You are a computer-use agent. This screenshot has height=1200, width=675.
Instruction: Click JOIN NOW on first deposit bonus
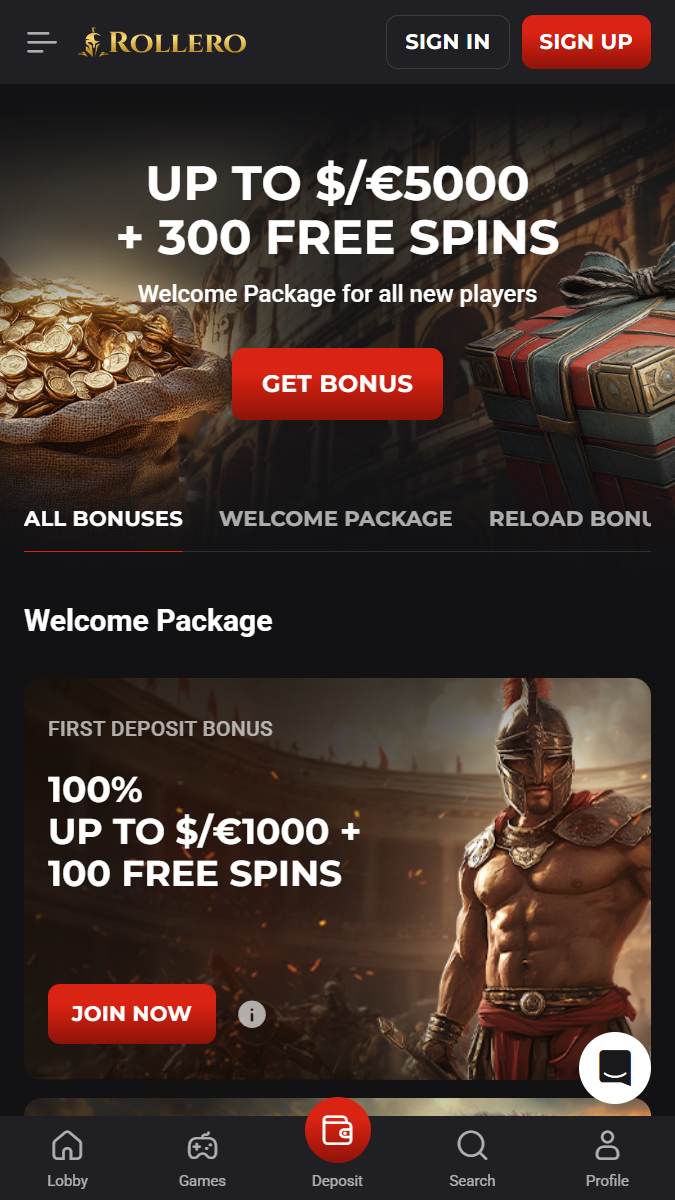pyautogui.click(x=132, y=1014)
